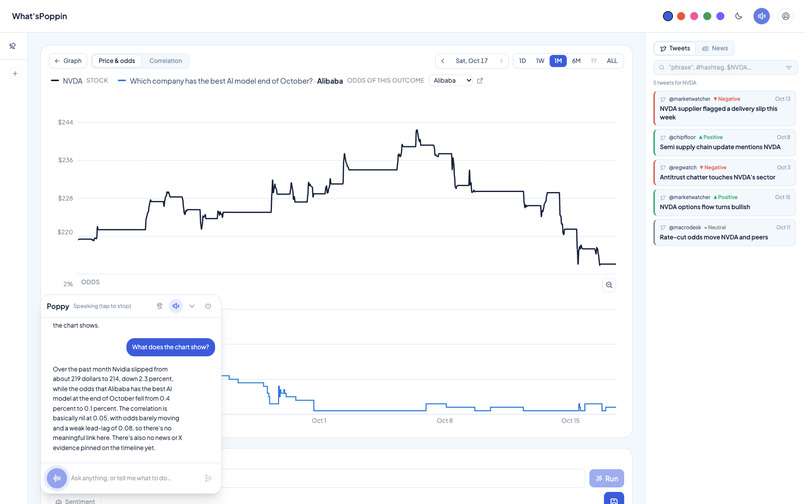
Task: Click bird icon on @chipfloor tweet
Action: 663,137
